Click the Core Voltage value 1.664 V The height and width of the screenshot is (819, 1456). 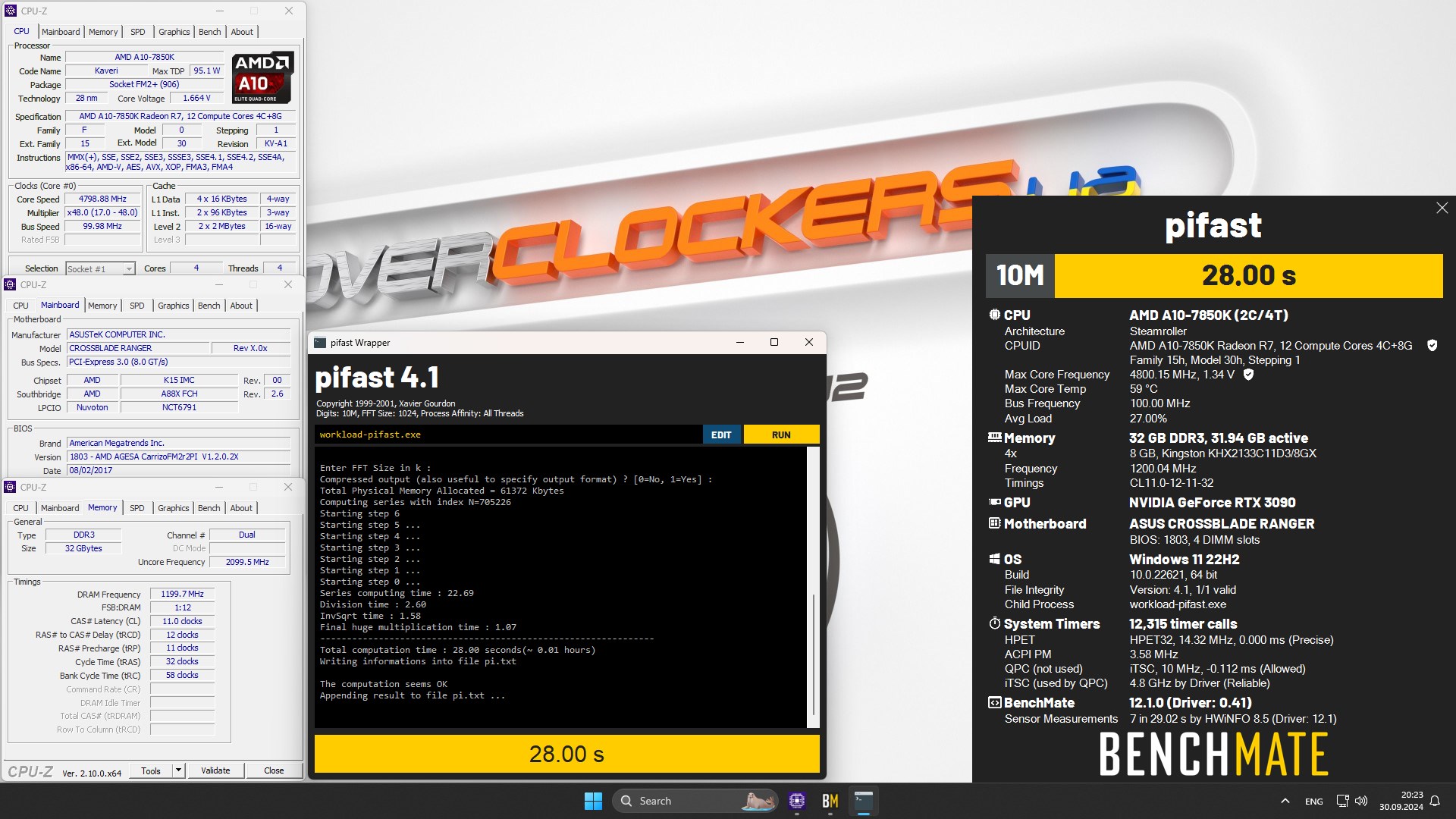click(196, 98)
